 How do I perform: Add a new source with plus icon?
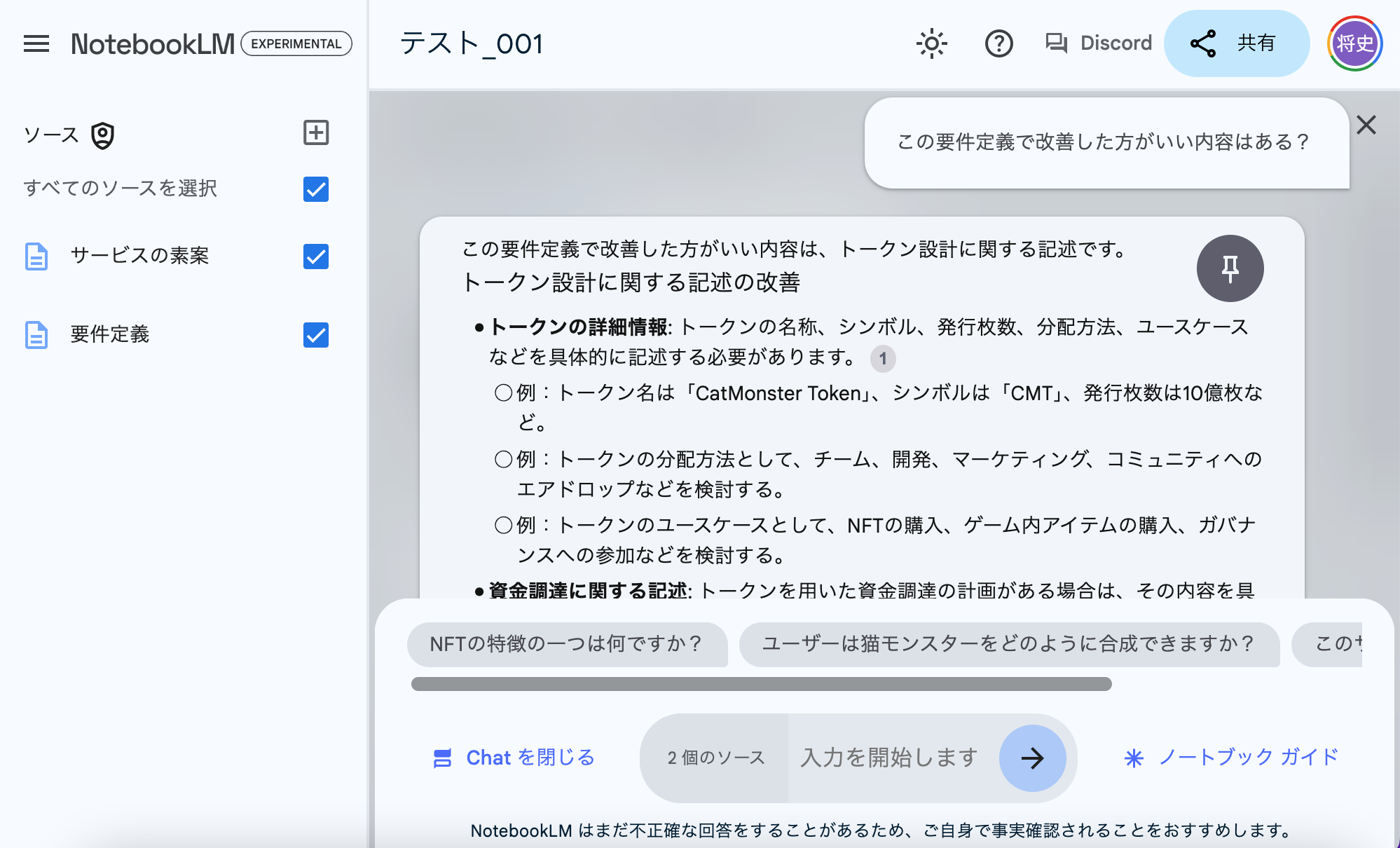click(316, 132)
